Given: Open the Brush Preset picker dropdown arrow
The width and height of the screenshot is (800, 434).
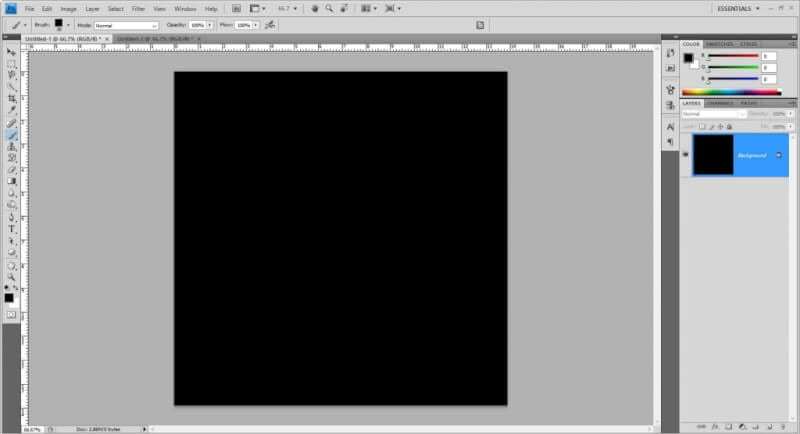Looking at the screenshot, I should pyautogui.click(x=68, y=25).
